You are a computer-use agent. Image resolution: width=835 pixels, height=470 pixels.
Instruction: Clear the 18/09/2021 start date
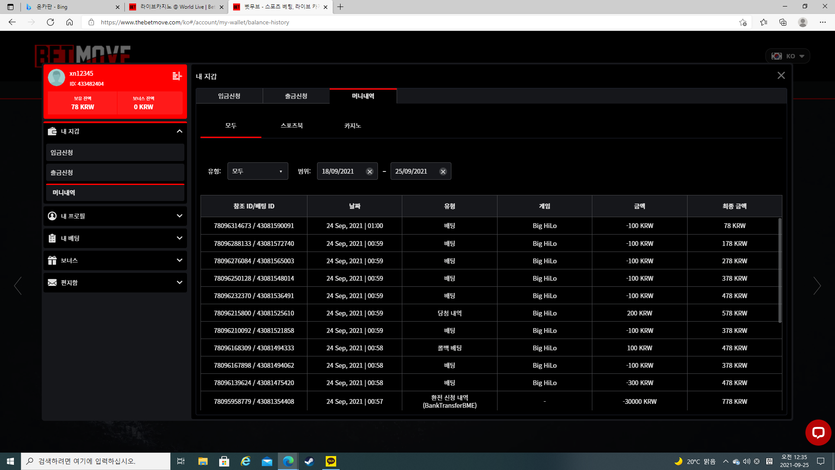pos(370,171)
